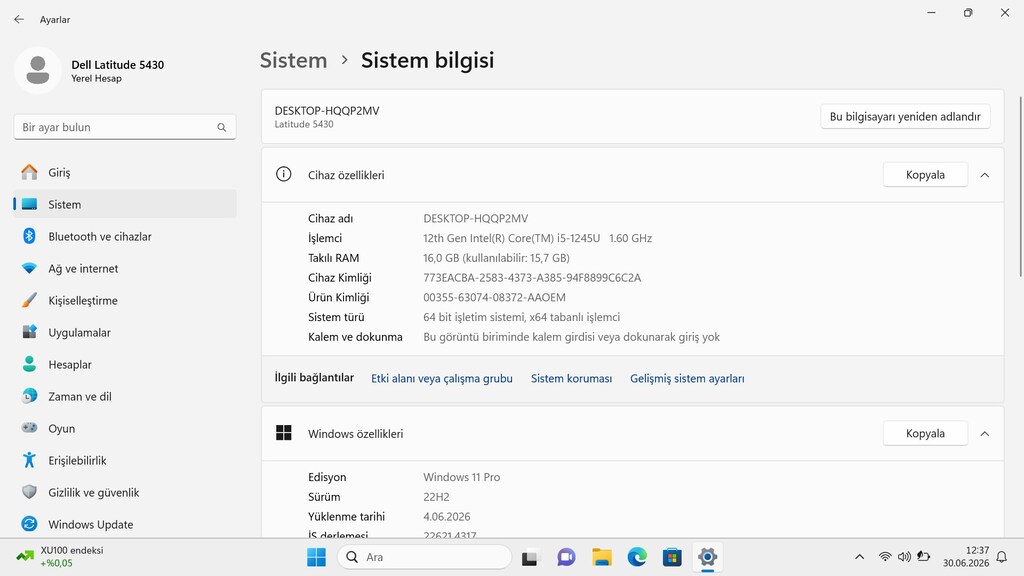Open the user account avatar
Screen dimensions: 1024x576
[38, 71]
